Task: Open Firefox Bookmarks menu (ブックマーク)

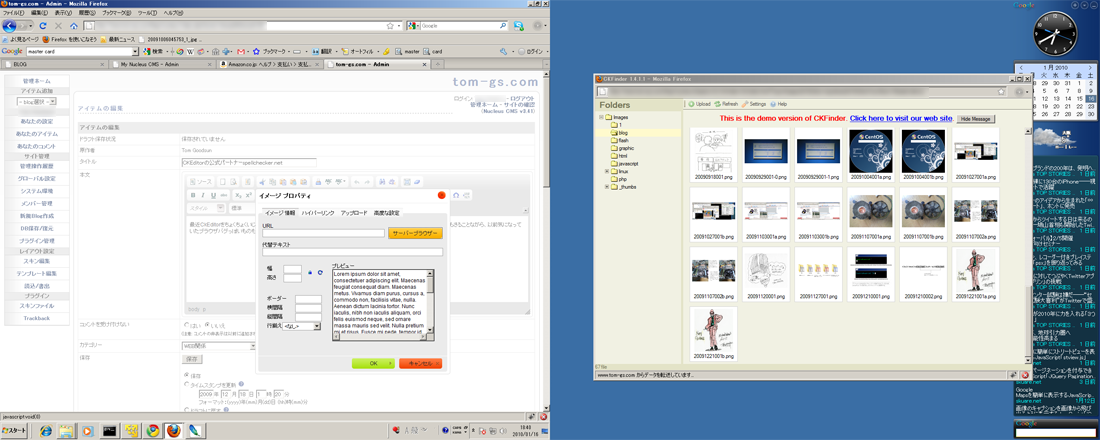Action: pyautogui.click(x=116, y=13)
